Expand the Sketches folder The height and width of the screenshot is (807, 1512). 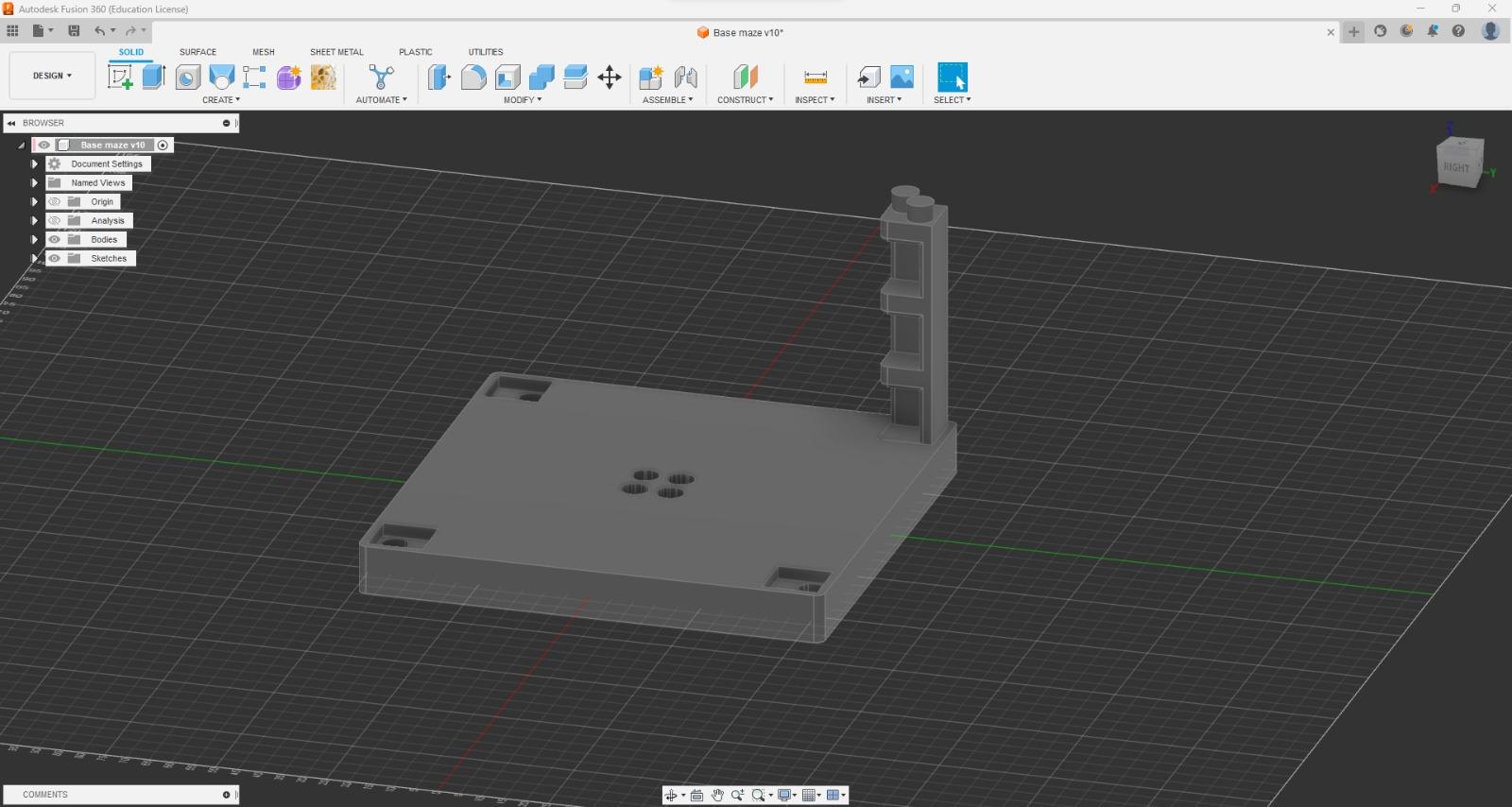click(35, 259)
